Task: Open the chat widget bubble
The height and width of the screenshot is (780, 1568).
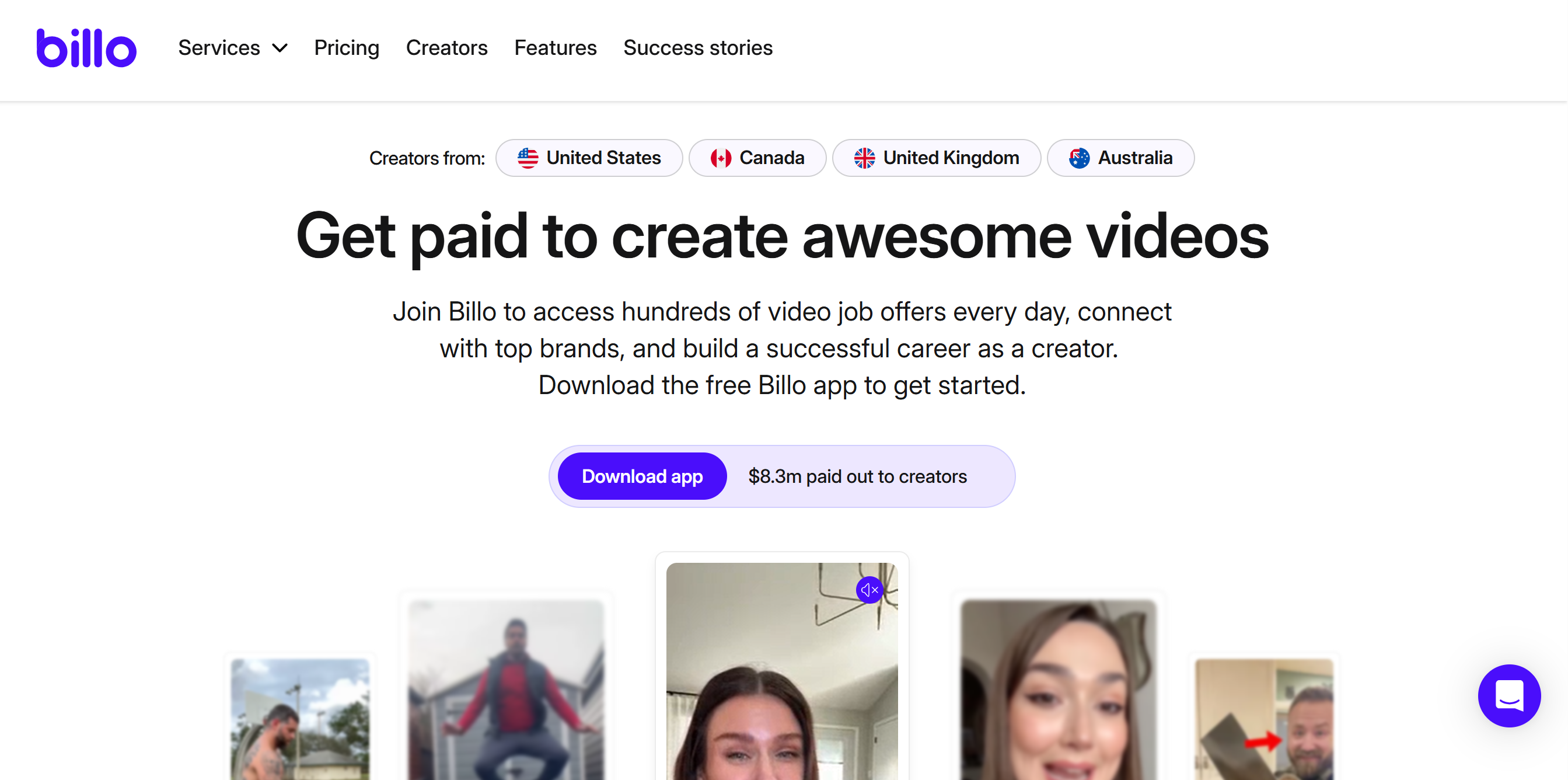Action: point(1509,695)
